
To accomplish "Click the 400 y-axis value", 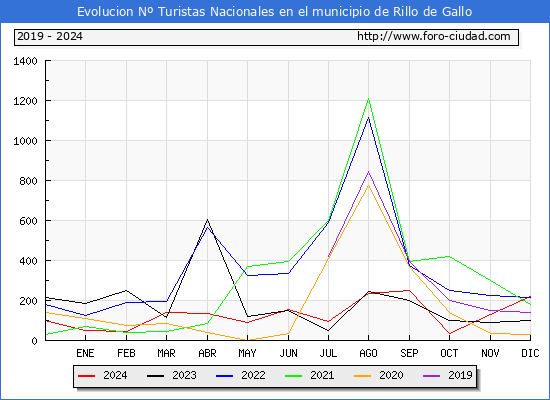I will coord(28,261).
